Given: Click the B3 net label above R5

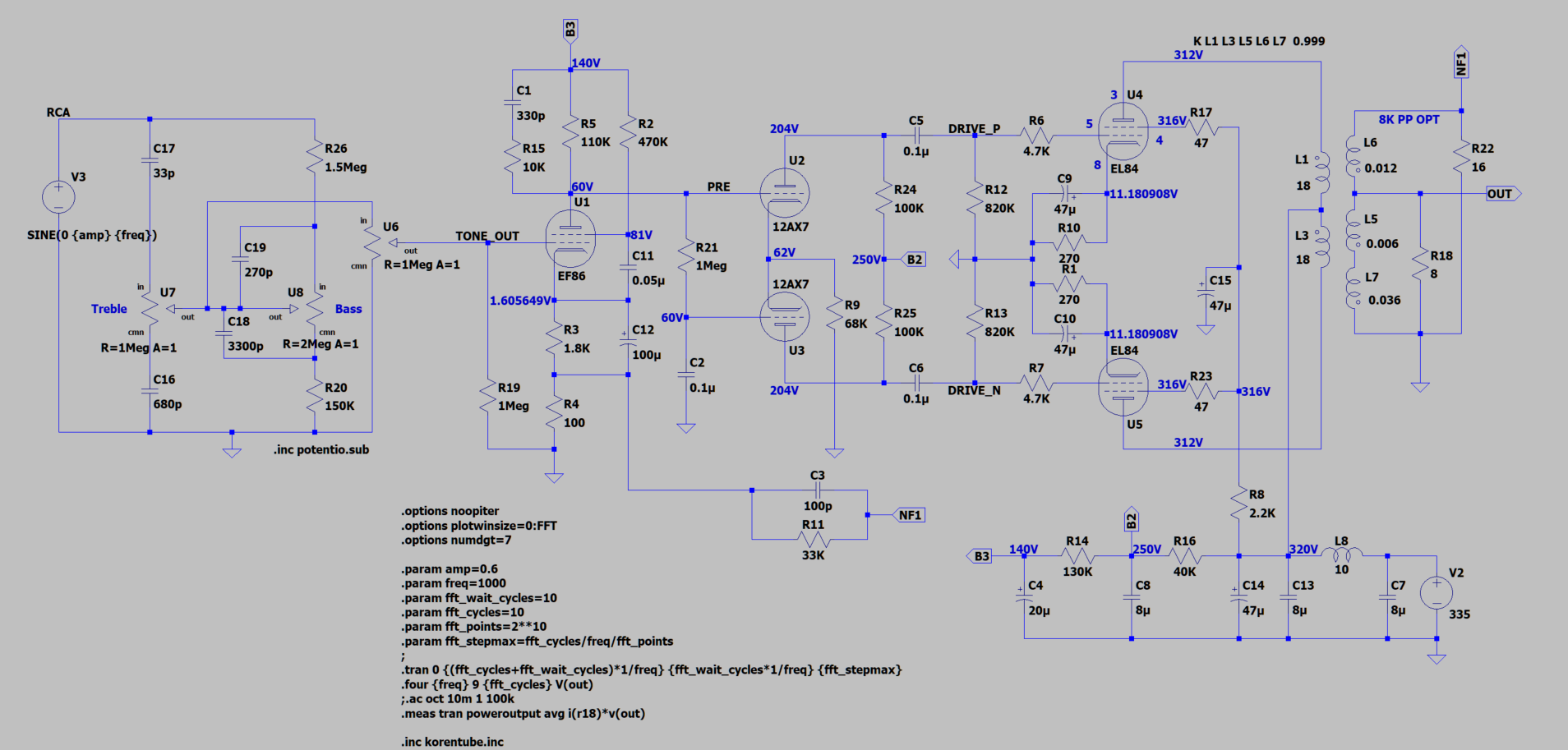Looking at the screenshot, I should coord(570,30).
